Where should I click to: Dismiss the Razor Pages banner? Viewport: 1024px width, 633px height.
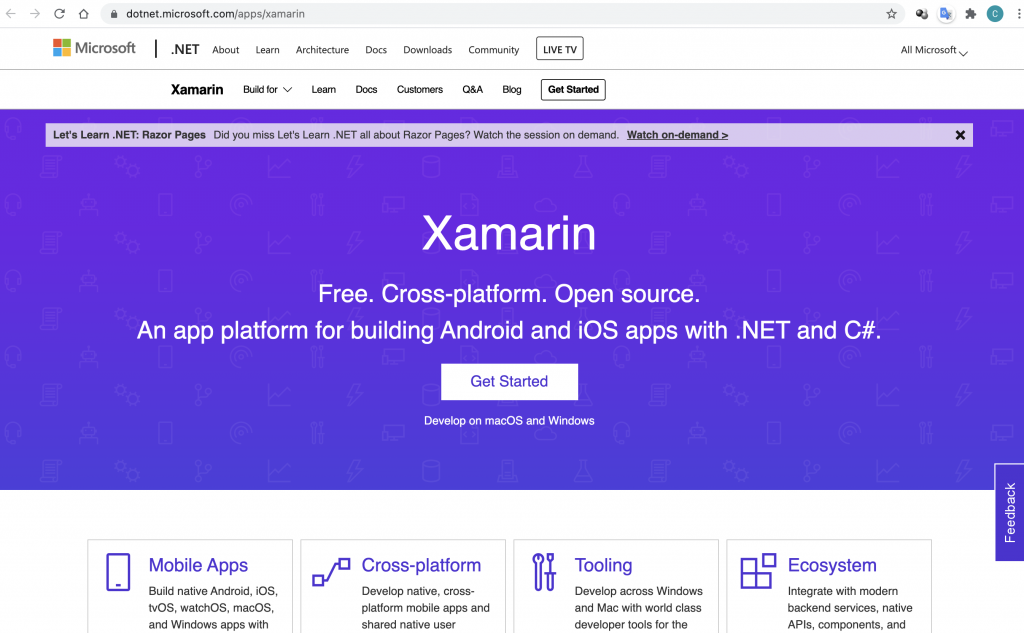pos(960,135)
